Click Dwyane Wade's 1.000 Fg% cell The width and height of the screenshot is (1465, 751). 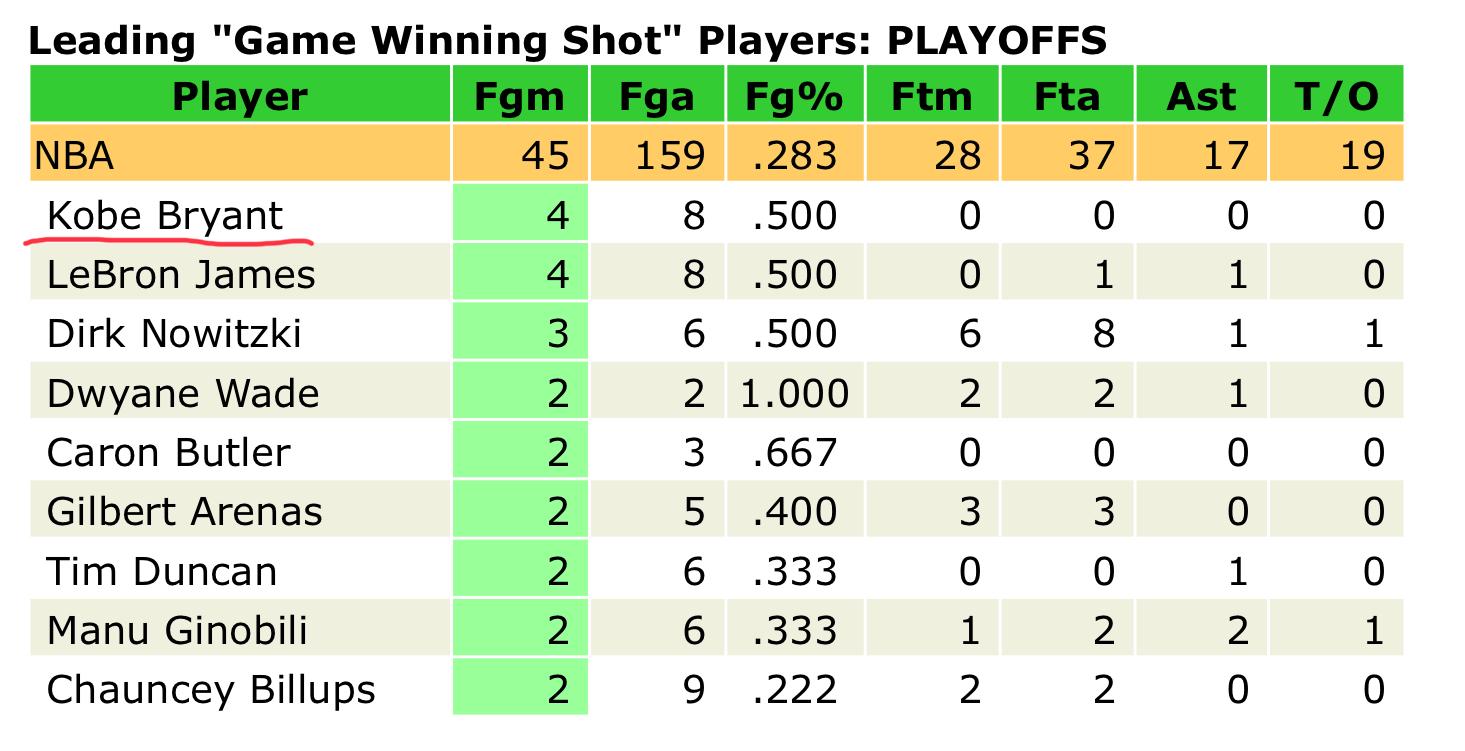(x=795, y=393)
